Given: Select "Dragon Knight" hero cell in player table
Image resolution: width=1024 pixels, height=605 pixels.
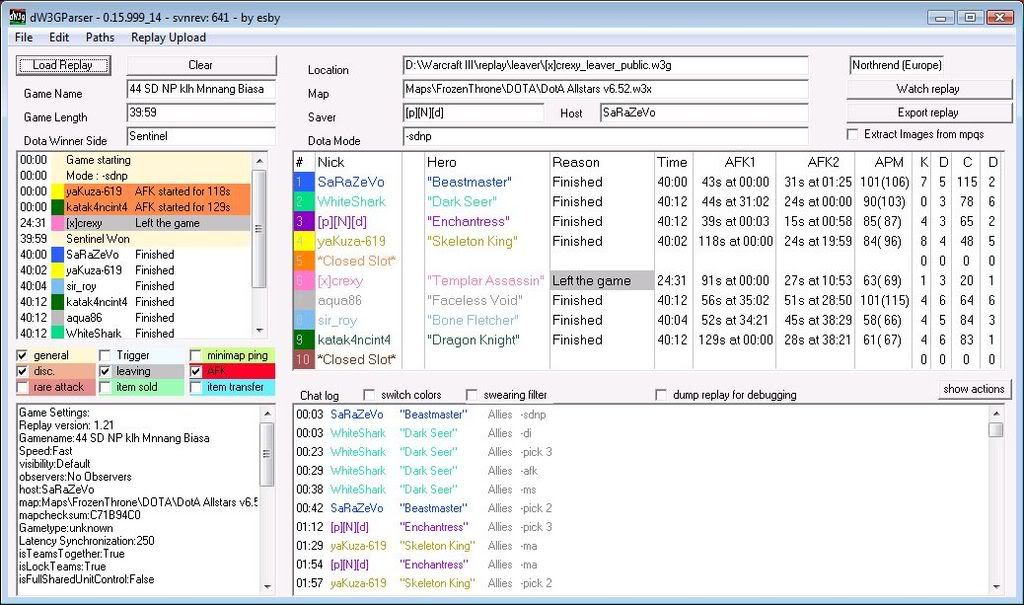Looking at the screenshot, I should click(x=473, y=340).
